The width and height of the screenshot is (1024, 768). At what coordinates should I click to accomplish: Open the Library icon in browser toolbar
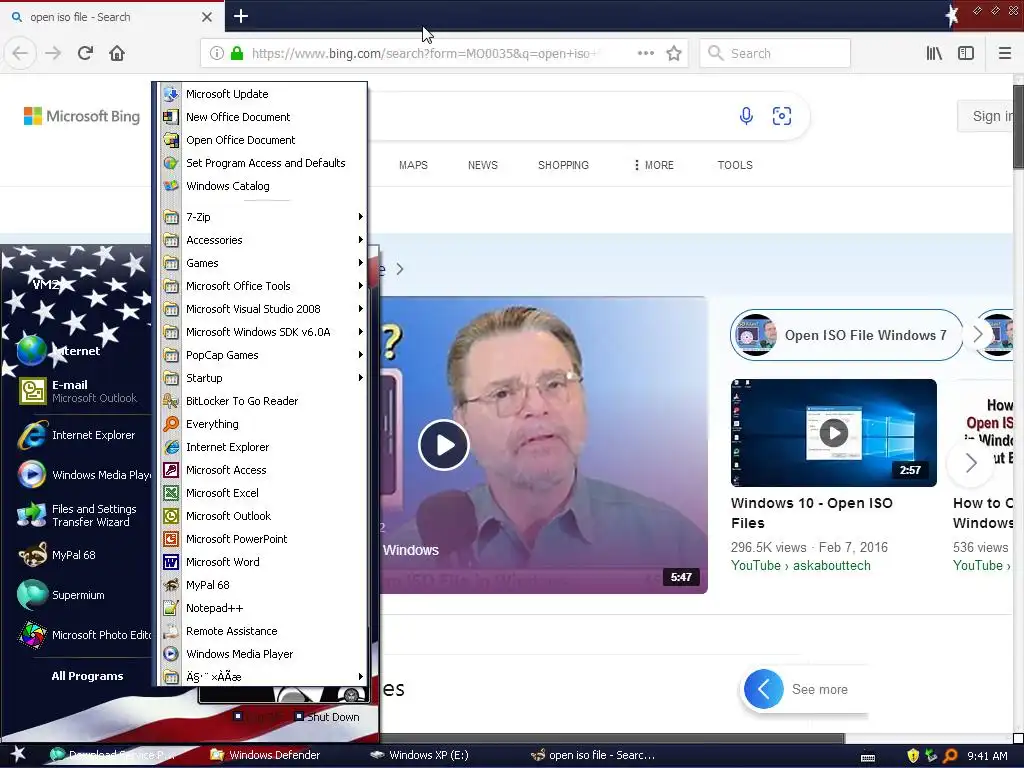pyautogui.click(x=934, y=54)
